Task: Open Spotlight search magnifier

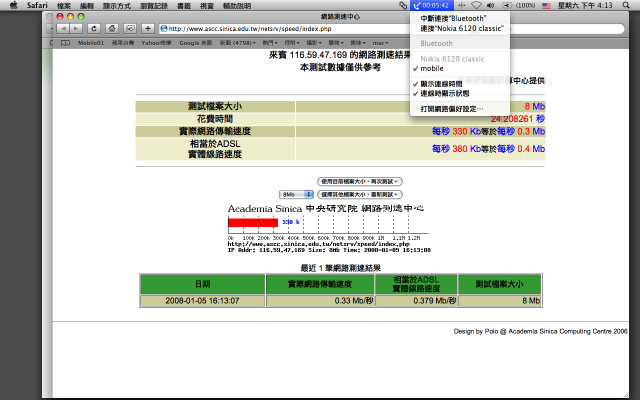Action: (626, 5)
